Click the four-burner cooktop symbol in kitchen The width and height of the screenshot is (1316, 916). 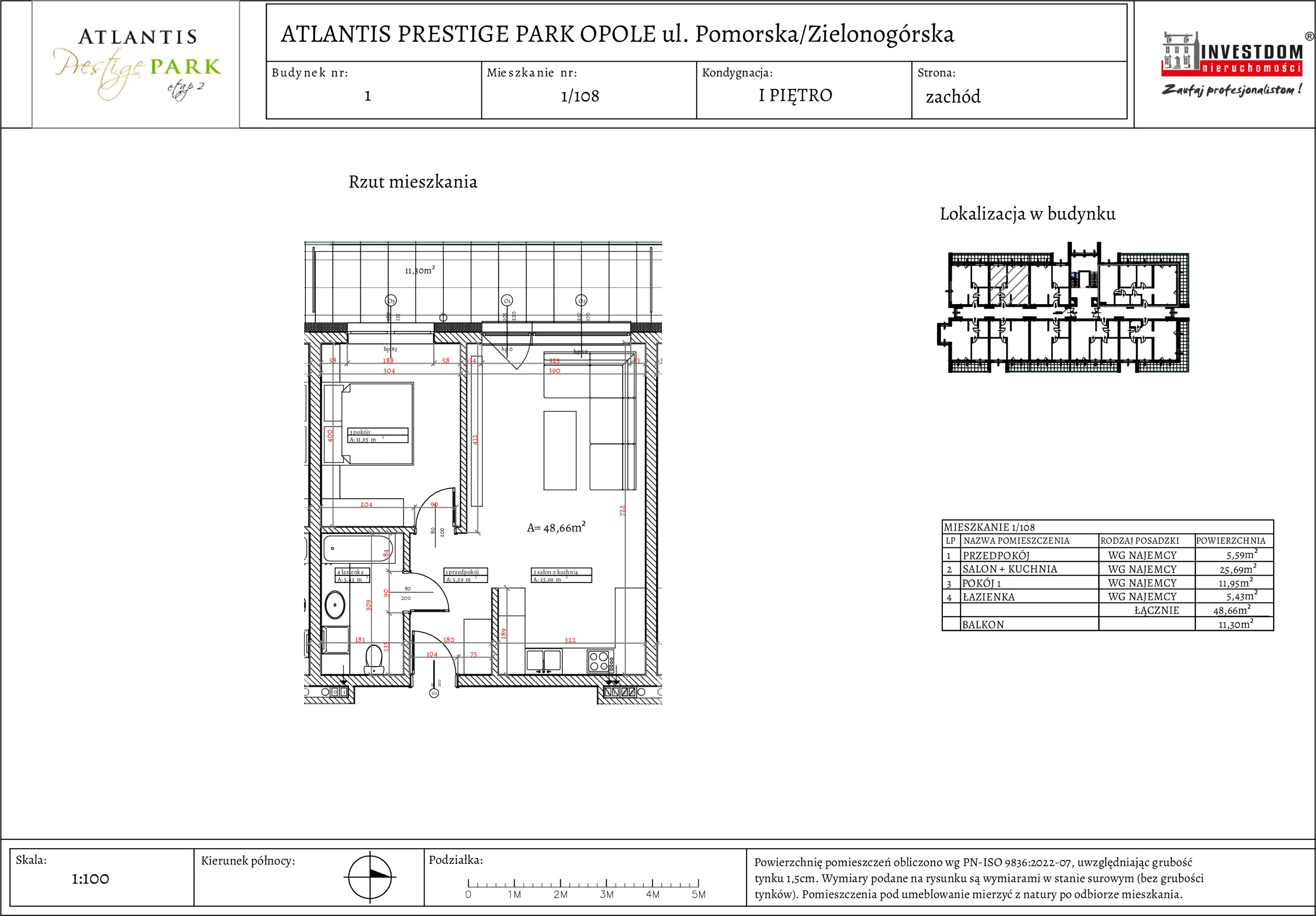click(600, 661)
